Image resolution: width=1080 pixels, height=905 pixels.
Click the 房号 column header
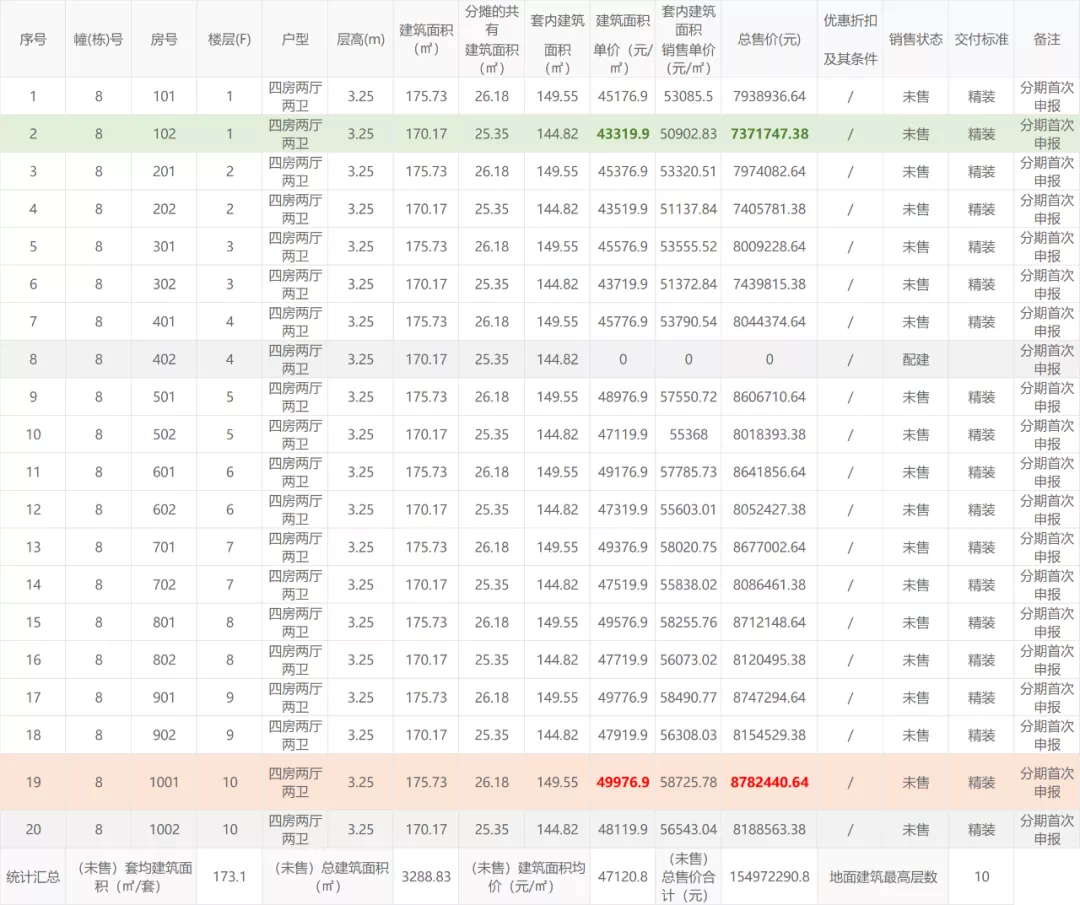[x=164, y=39]
